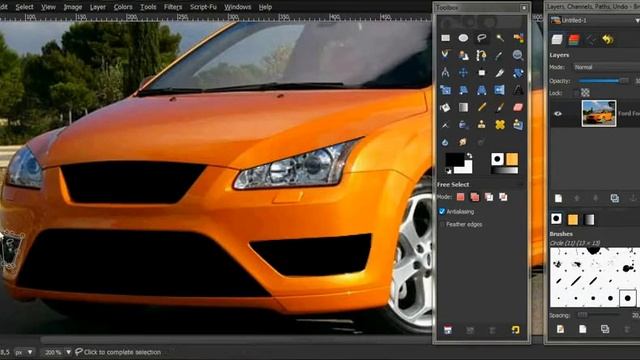Viewport: 640px width, 360px height.
Task: Switch to the Undo History tab
Action: coord(608,39)
